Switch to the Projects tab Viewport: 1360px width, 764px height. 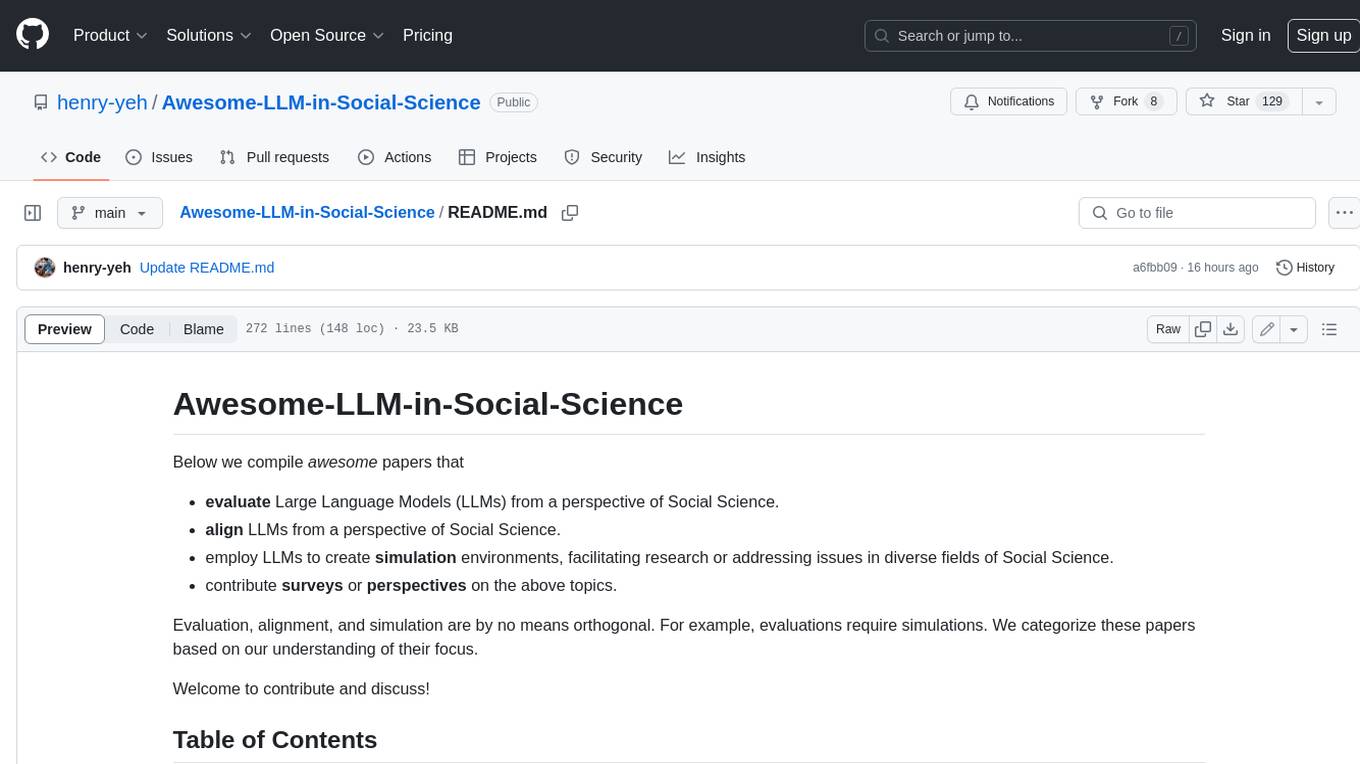click(x=497, y=157)
